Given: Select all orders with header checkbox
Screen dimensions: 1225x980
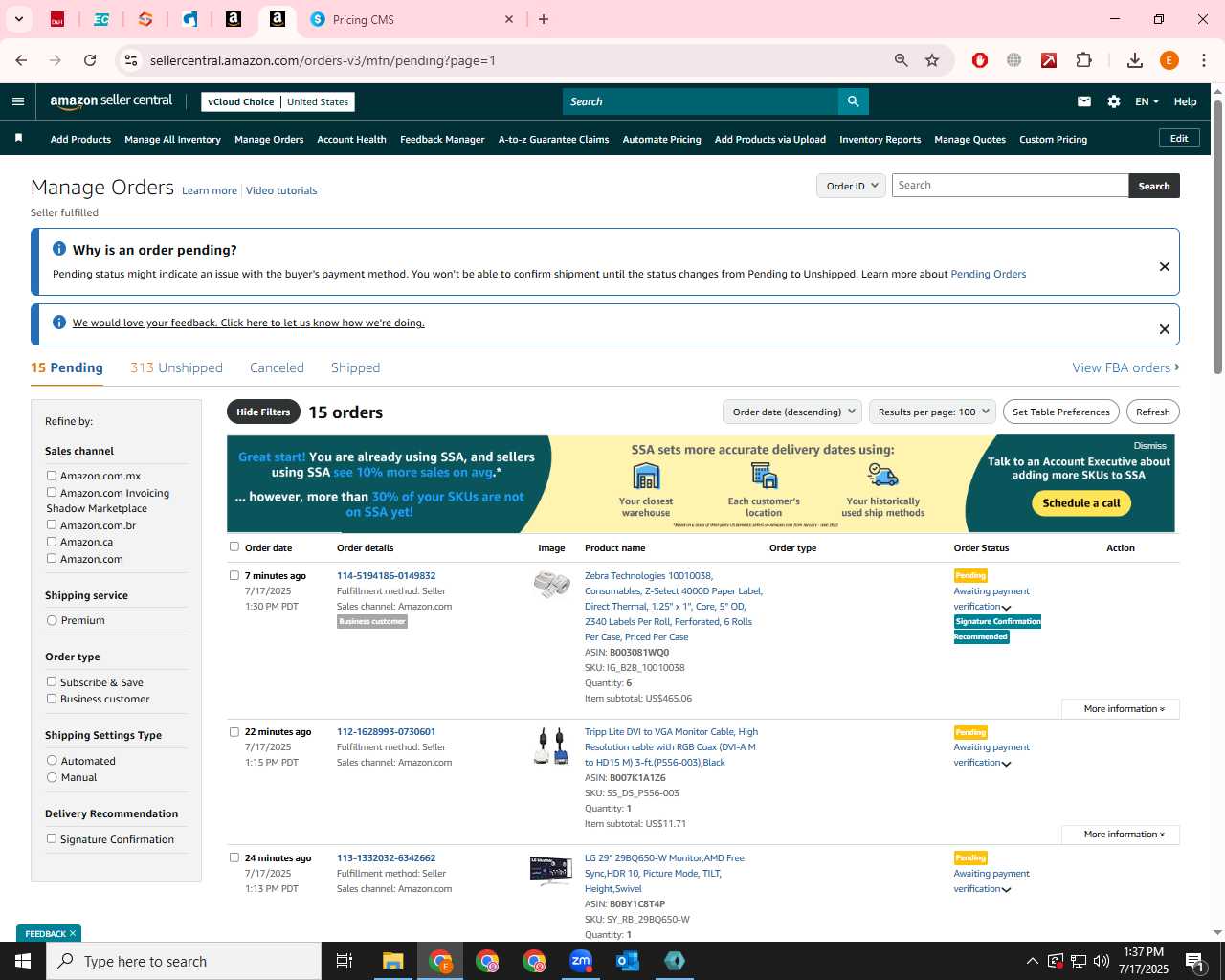Looking at the screenshot, I should point(234,546).
